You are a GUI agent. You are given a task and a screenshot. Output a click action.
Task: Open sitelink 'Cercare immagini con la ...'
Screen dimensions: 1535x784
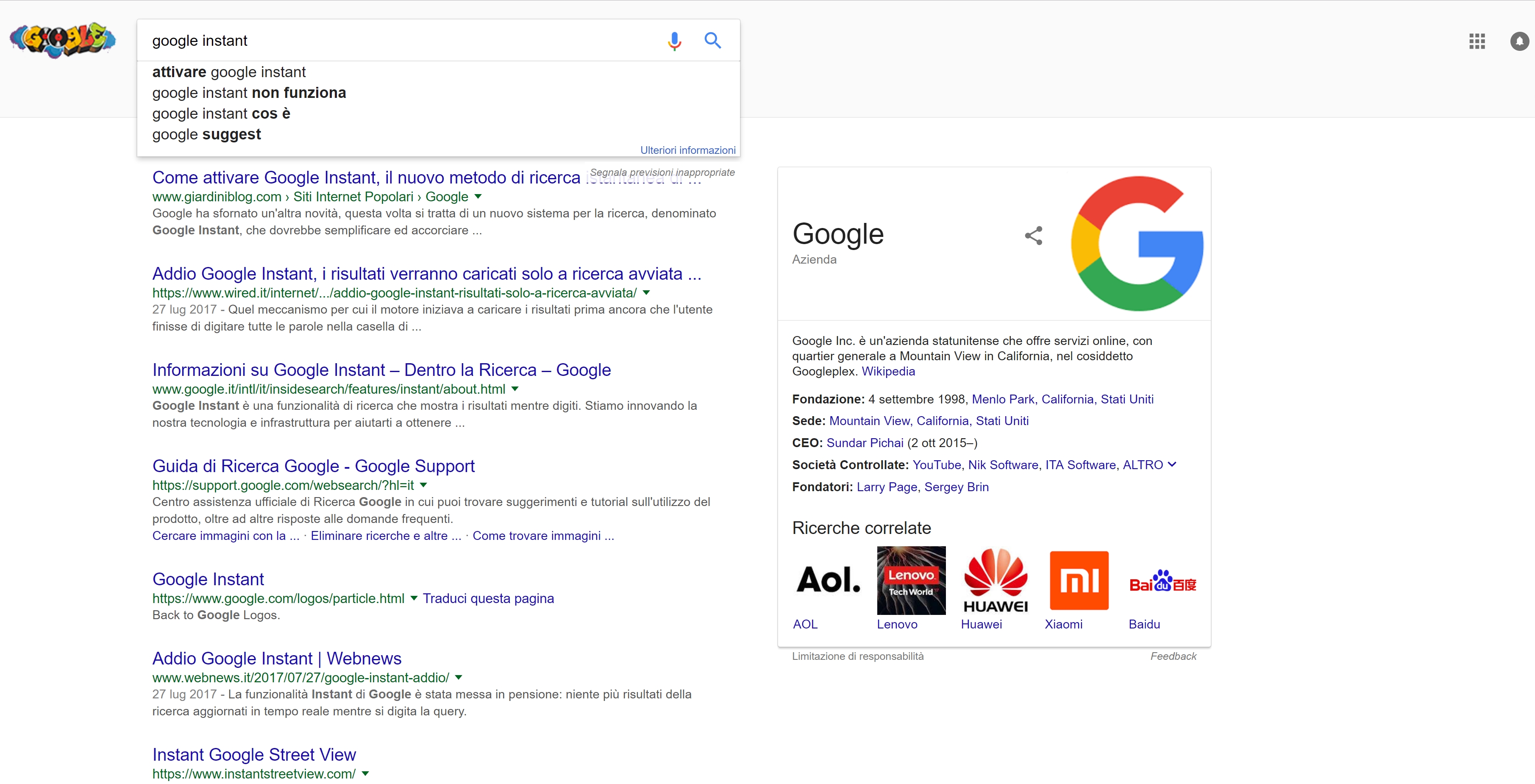[225, 536]
